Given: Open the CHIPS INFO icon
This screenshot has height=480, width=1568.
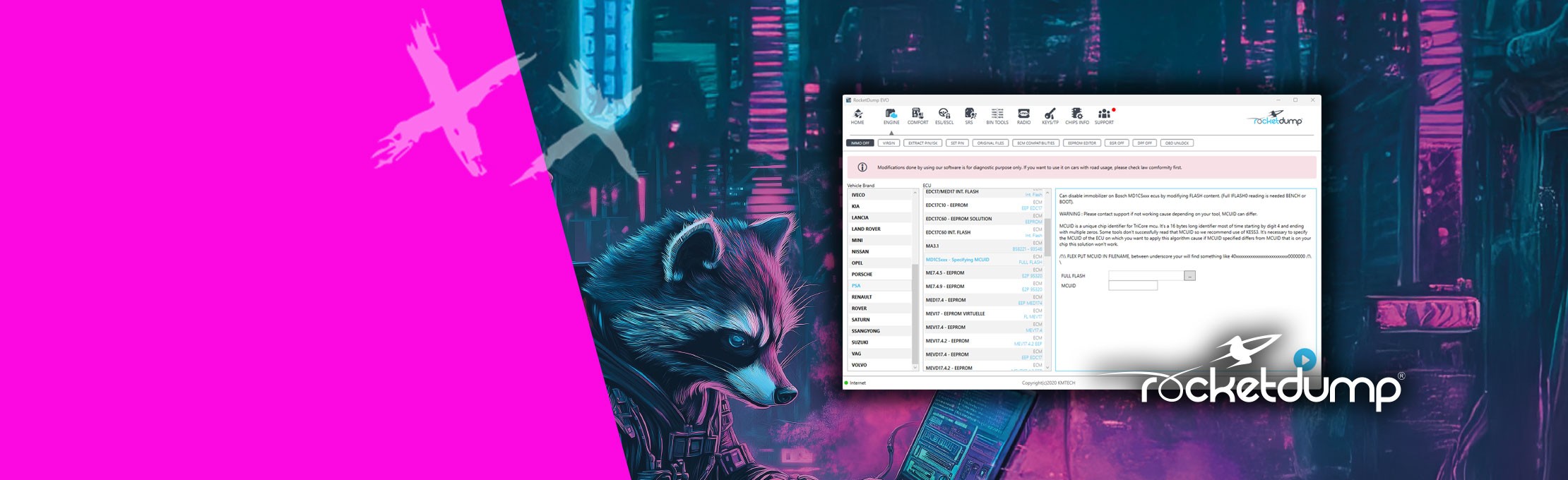Looking at the screenshot, I should (x=1077, y=116).
